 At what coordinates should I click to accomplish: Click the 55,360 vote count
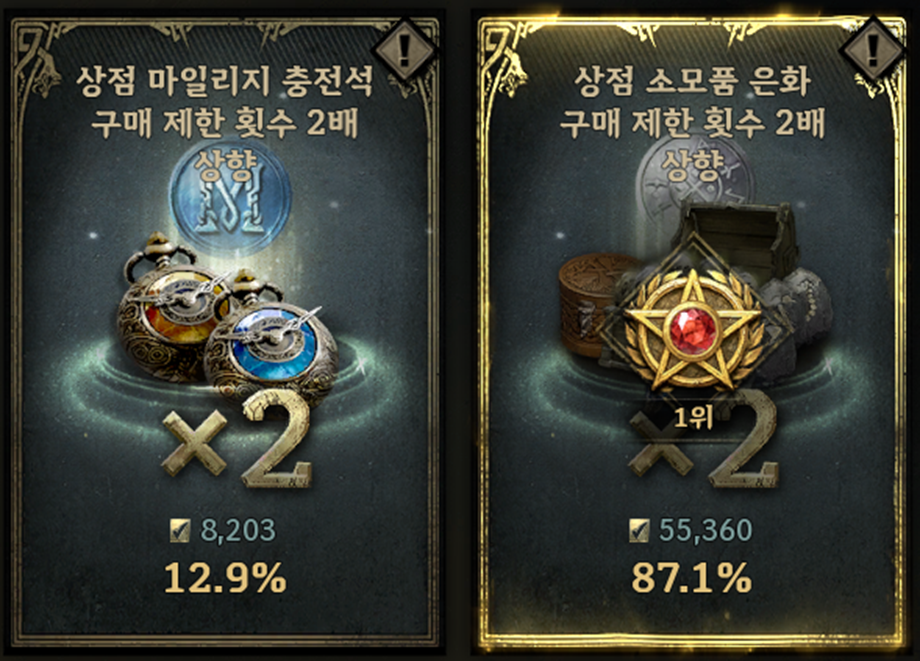705,531
